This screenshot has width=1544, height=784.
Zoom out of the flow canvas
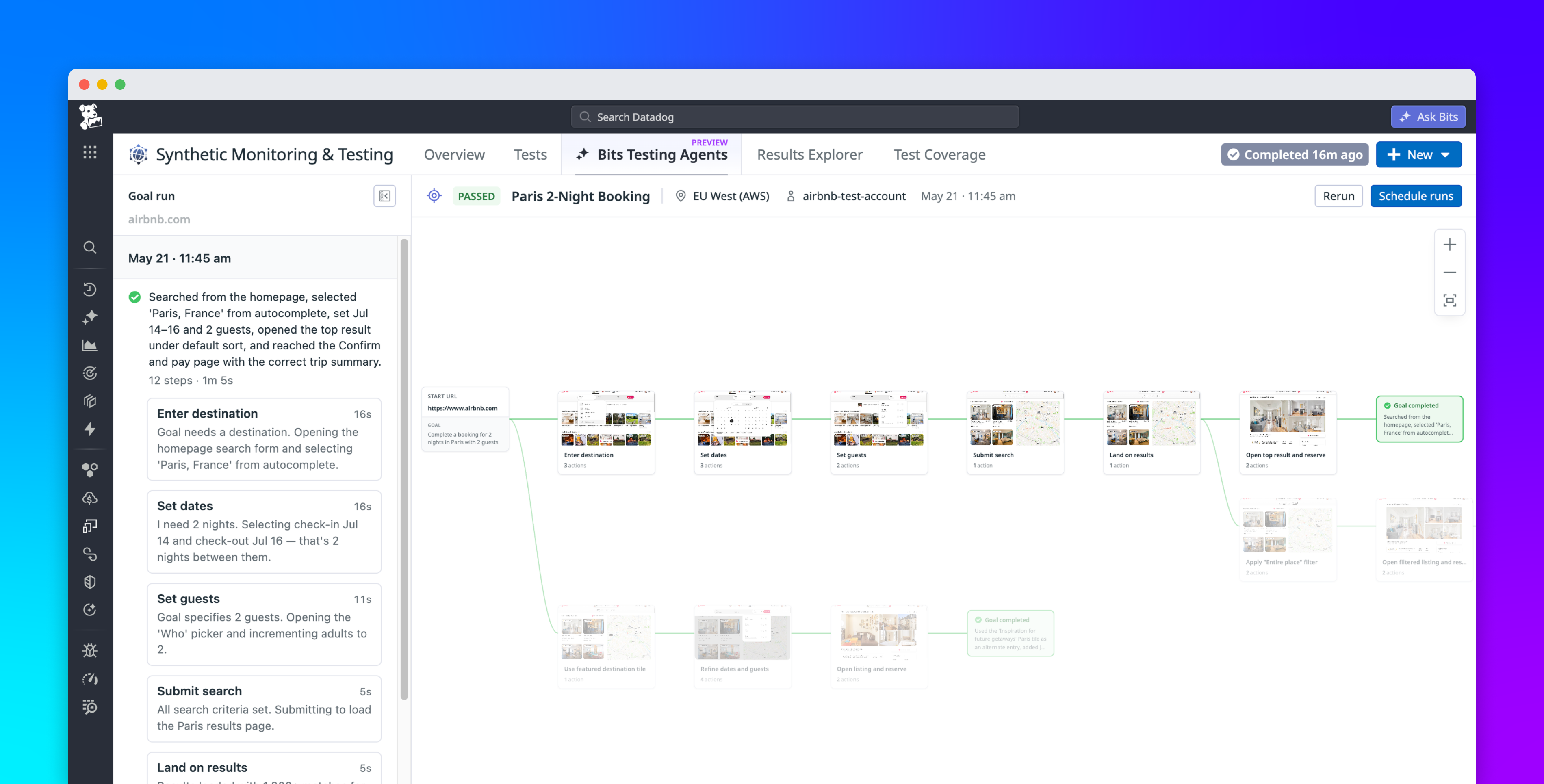point(1449,273)
